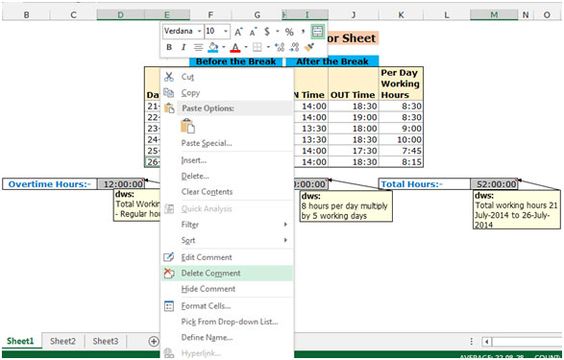This screenshot has height=360, width=564.
Task: Toggle Italic formatting in mini toolbar
Action: click(x=183, y=47)
